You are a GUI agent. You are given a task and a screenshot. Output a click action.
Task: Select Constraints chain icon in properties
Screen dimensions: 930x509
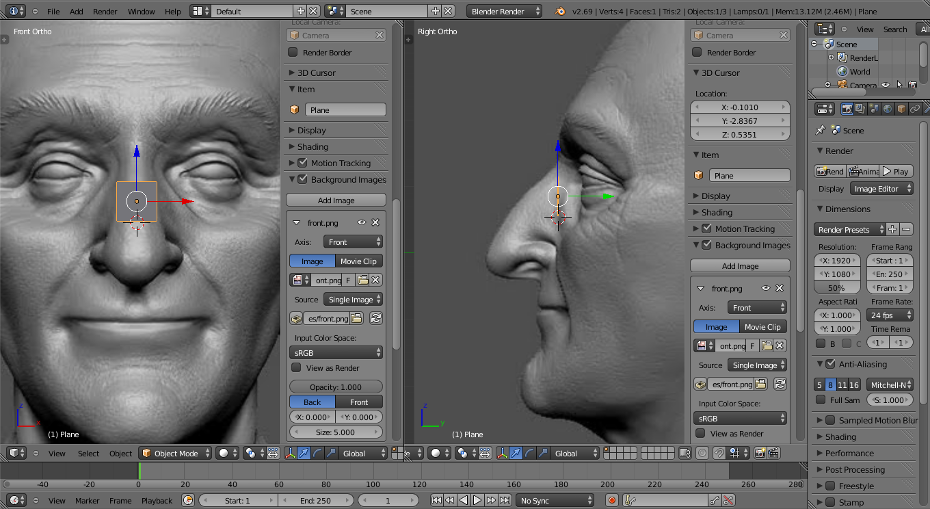(915, 109)
